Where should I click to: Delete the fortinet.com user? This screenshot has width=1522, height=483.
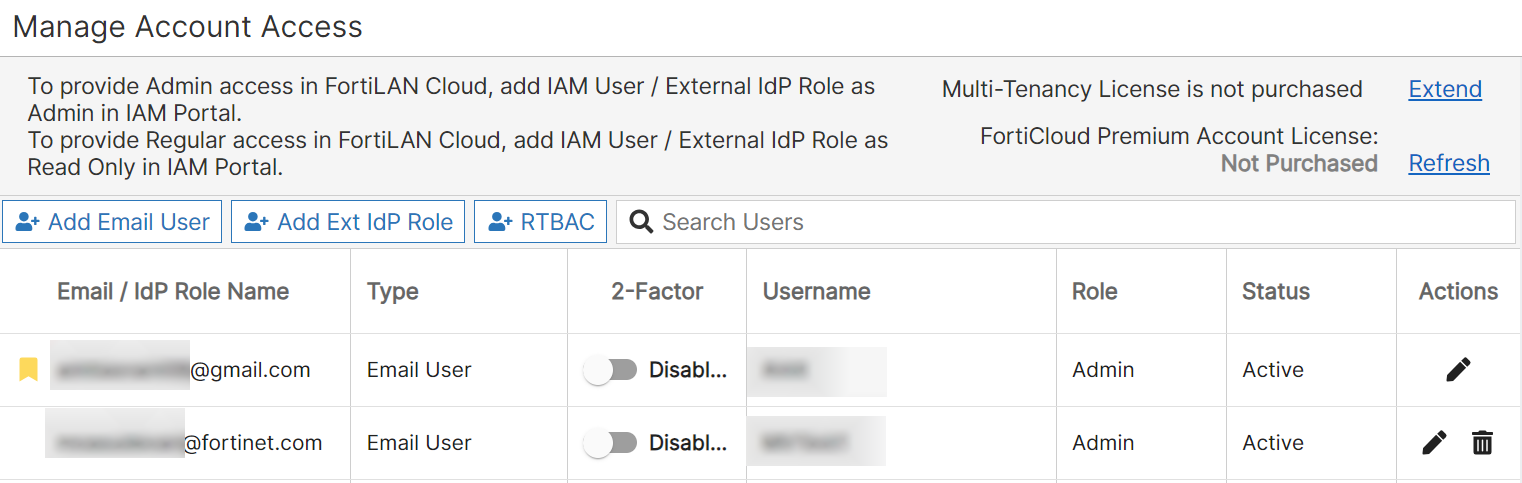(1482, 443)
